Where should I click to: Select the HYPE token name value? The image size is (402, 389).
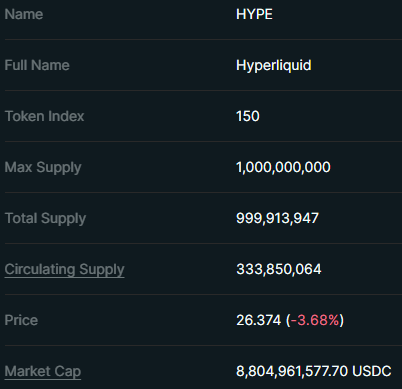coord(254,14)
